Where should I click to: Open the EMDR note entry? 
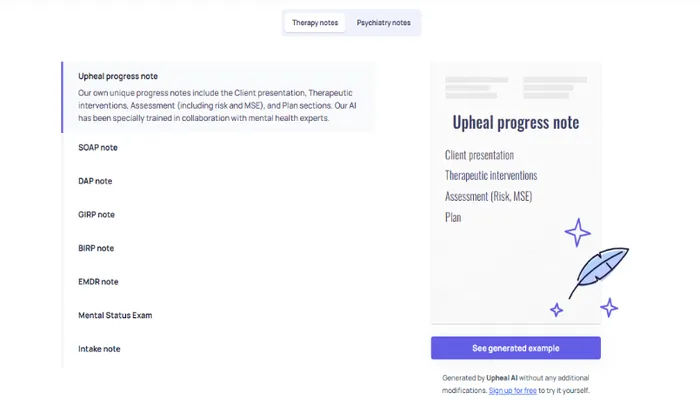pyautogui.click(x=98, y=282)
